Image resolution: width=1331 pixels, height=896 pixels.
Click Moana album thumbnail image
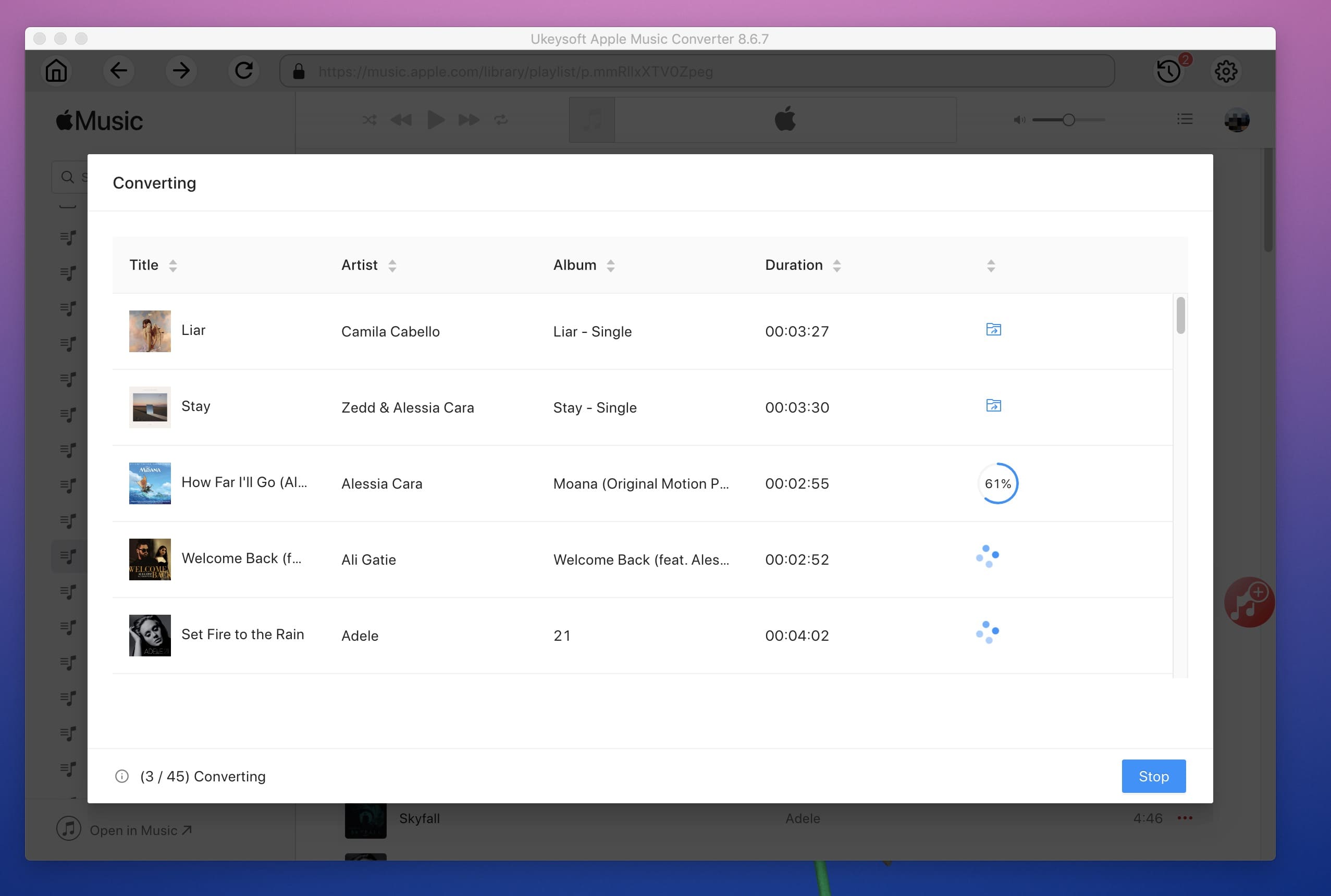point(150,483)
